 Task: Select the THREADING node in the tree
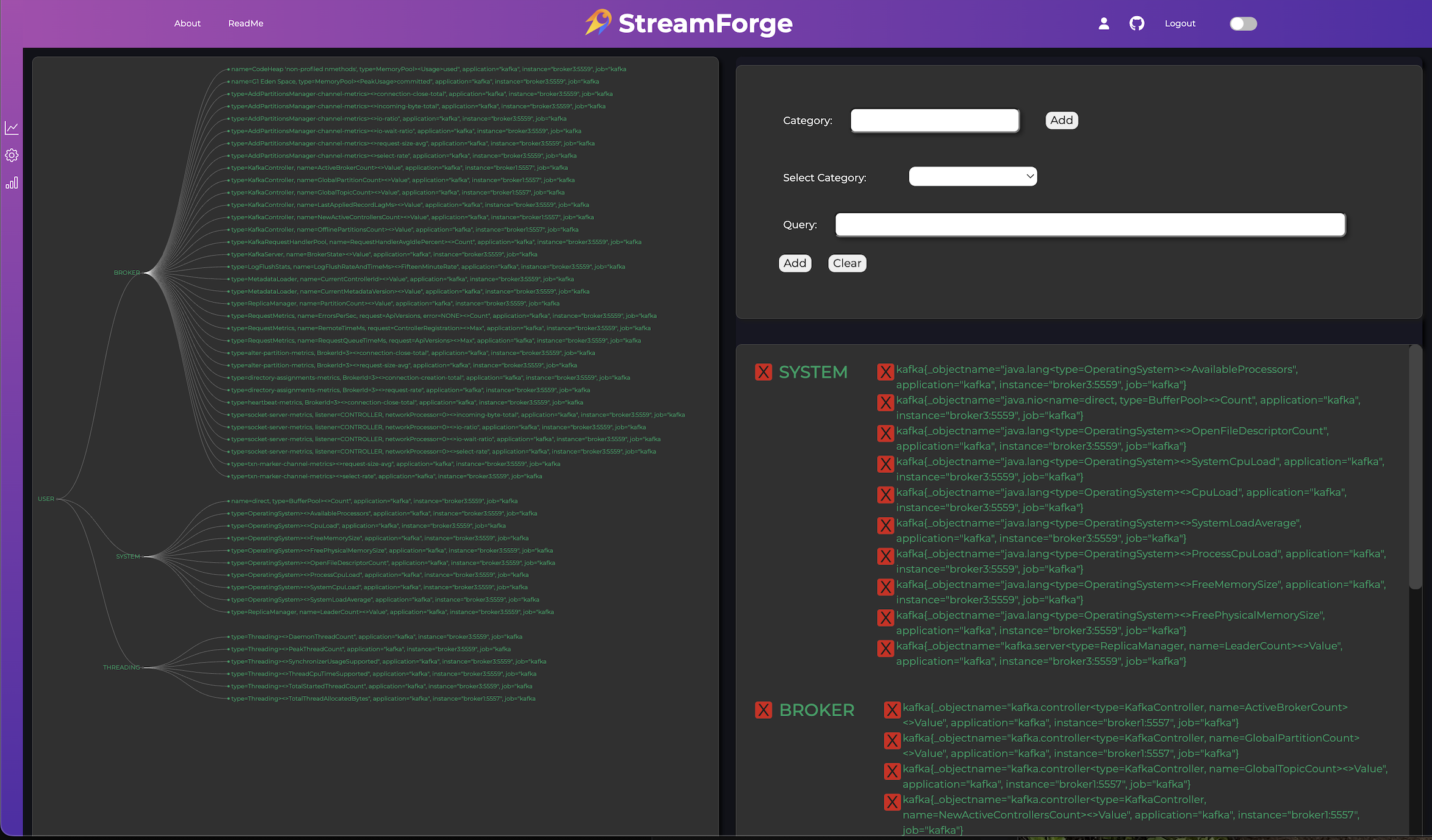pos(121,667)
